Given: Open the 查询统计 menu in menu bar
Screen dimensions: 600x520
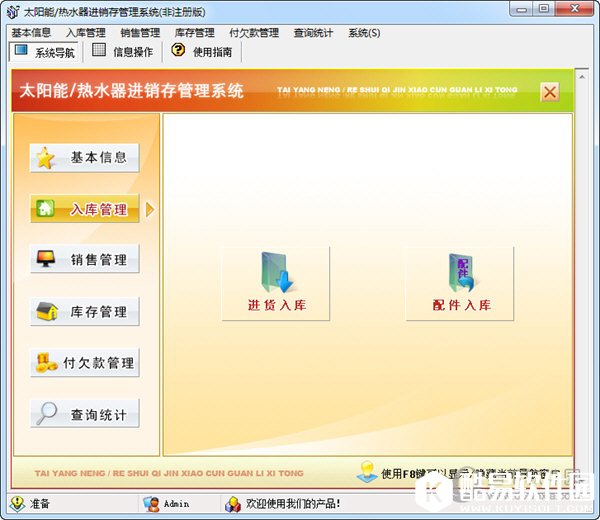Looking at the screenshot, I should [x=313, y=33].
